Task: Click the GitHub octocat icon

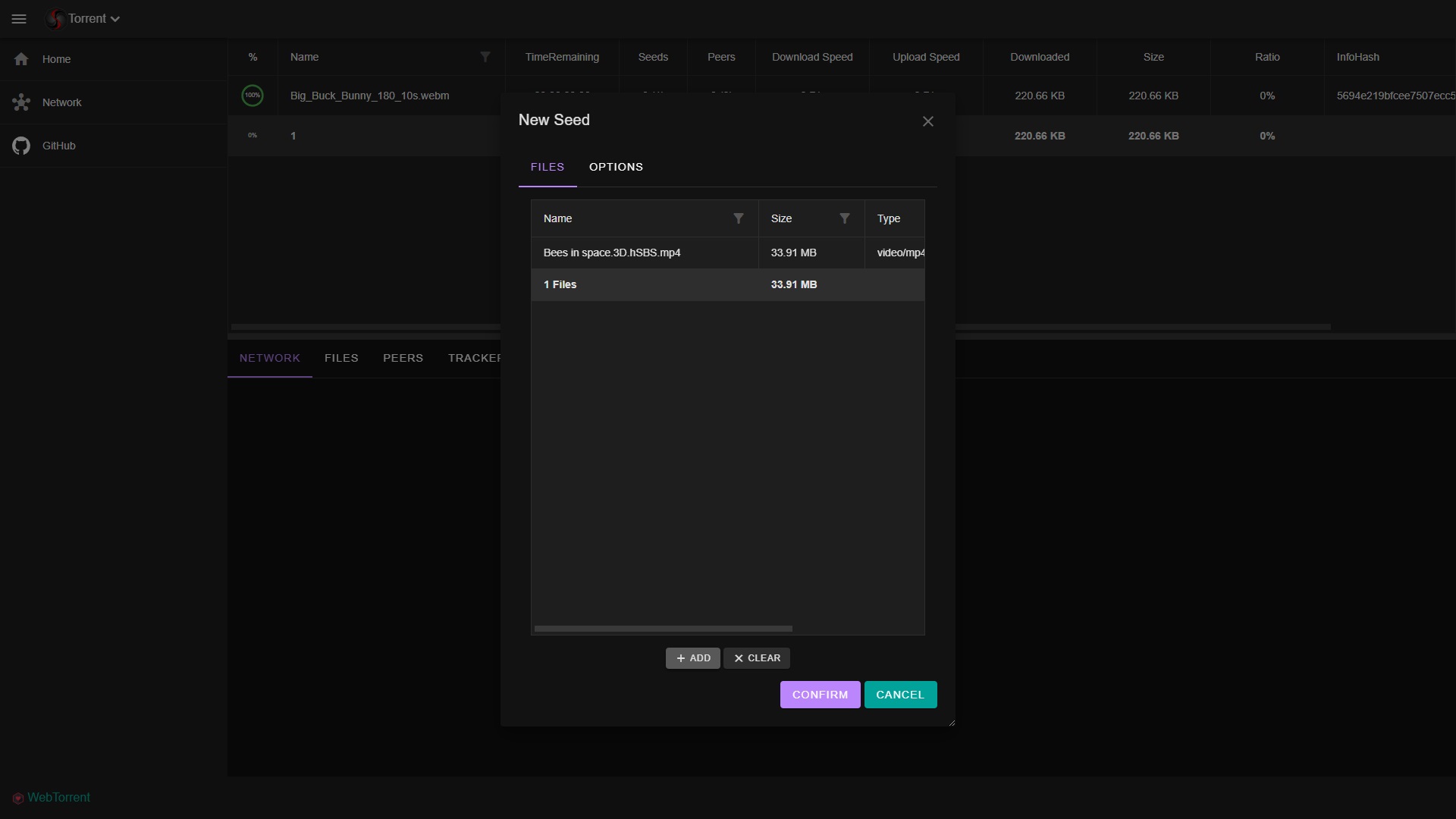Action: pyautogui.click(x=21, y=146)
